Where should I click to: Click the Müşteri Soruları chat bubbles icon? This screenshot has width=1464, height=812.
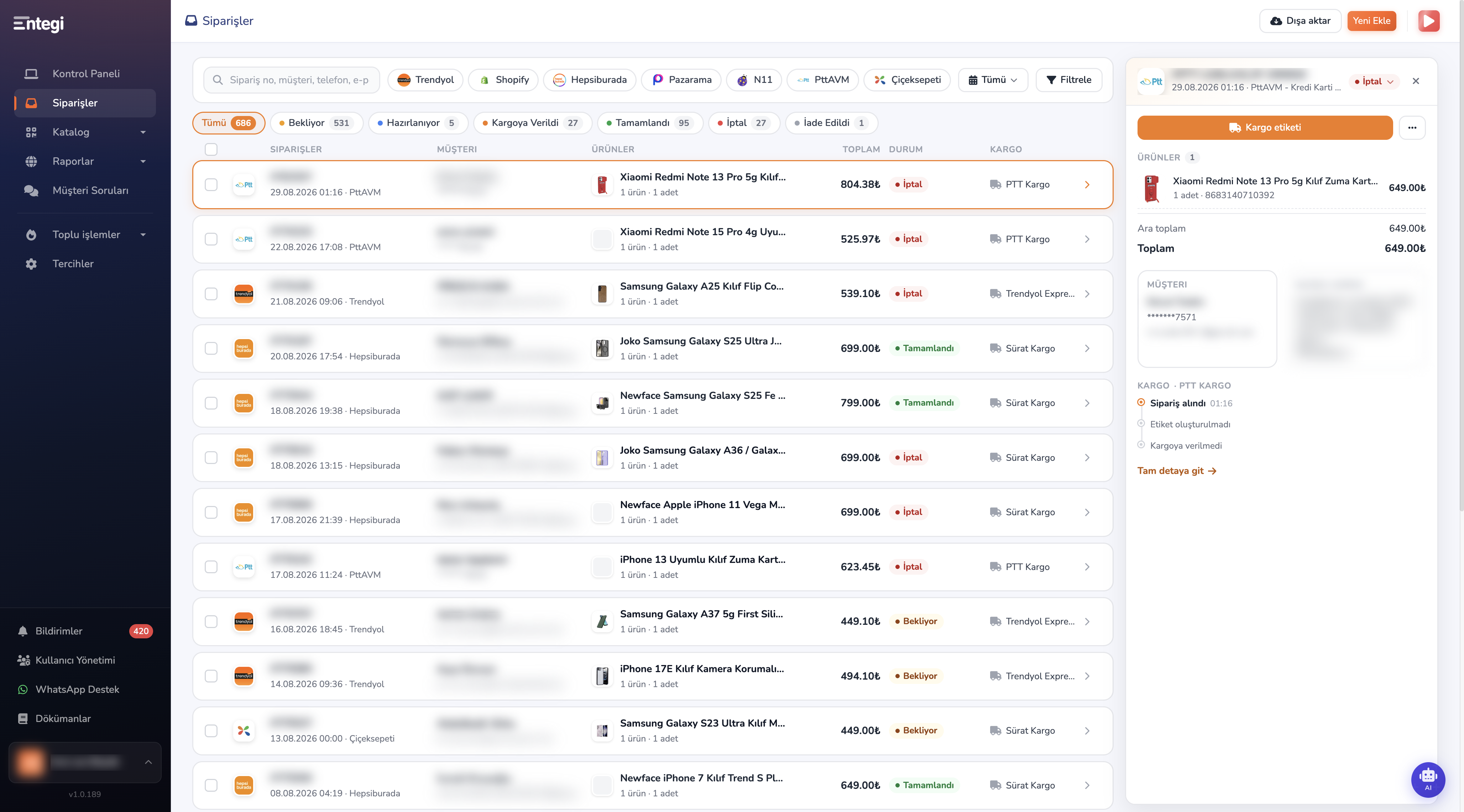click(31, 191)
